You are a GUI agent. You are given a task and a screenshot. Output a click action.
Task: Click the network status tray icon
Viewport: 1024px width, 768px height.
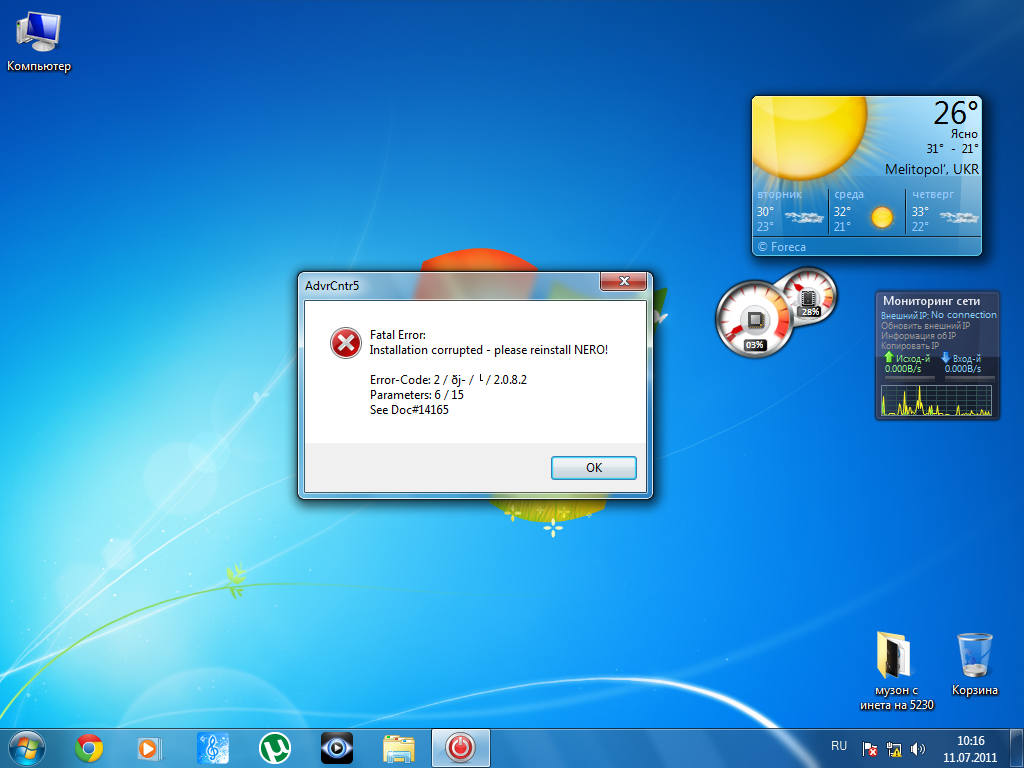click(893, 749)
